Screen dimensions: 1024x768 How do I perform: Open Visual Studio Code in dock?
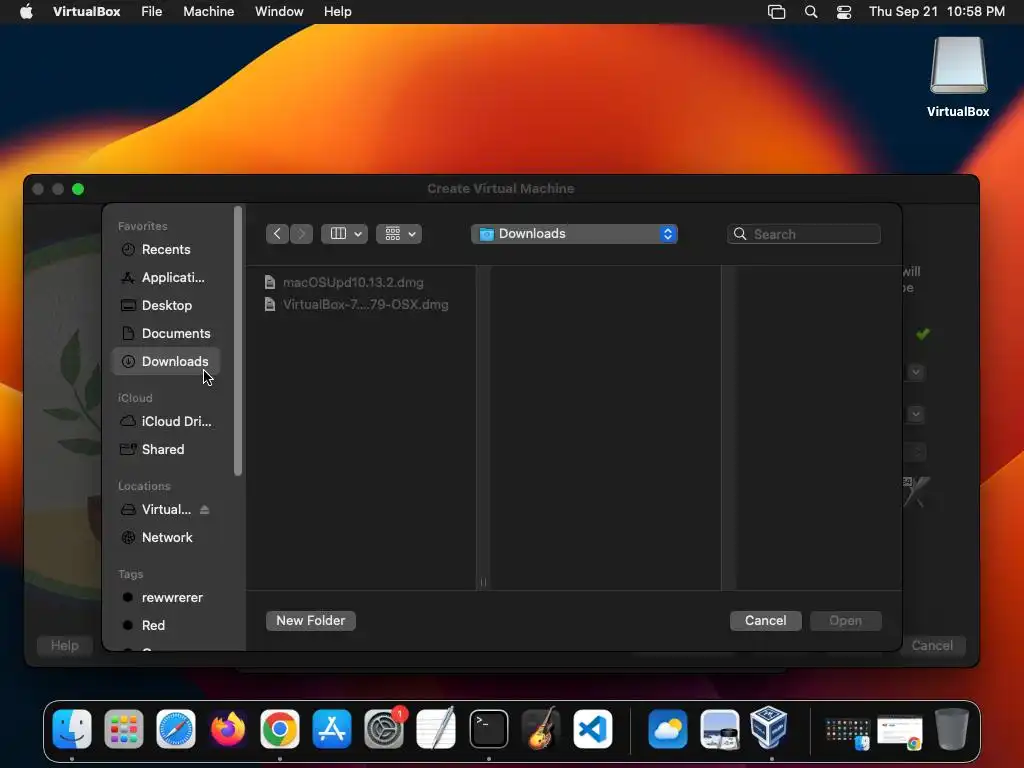[593, 728]
